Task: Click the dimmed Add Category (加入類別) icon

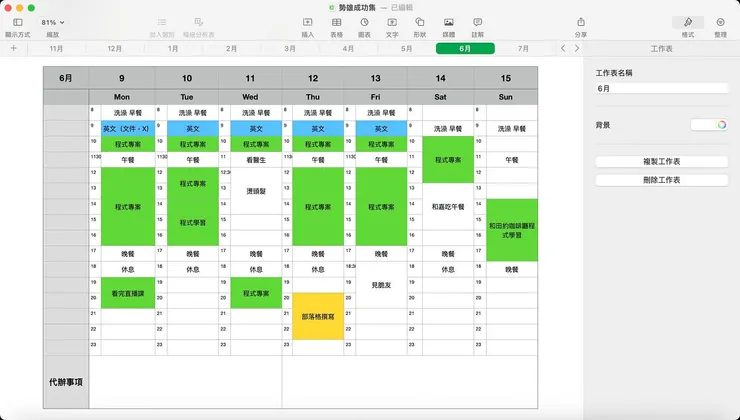Action: point(162,22)
